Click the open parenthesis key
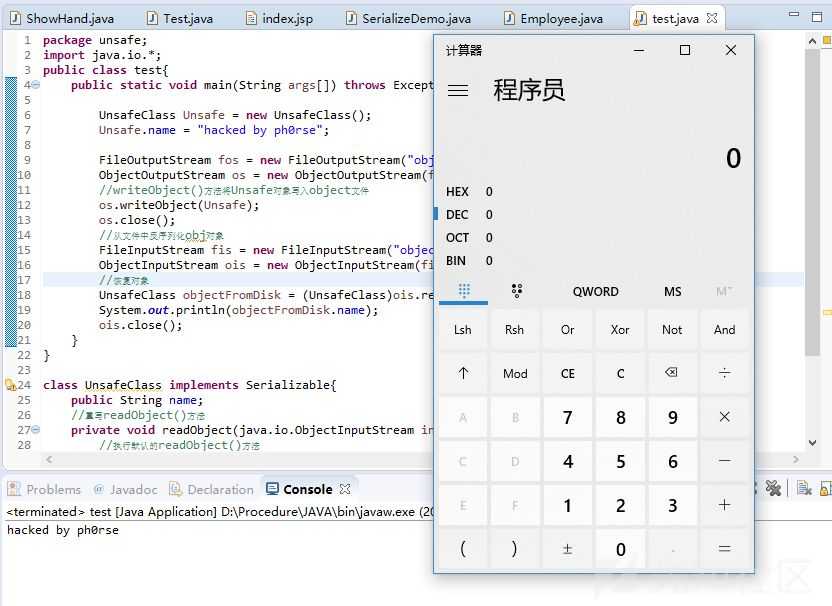The height and width of the screenshot is (606, 832). click(x=463, y=549)
